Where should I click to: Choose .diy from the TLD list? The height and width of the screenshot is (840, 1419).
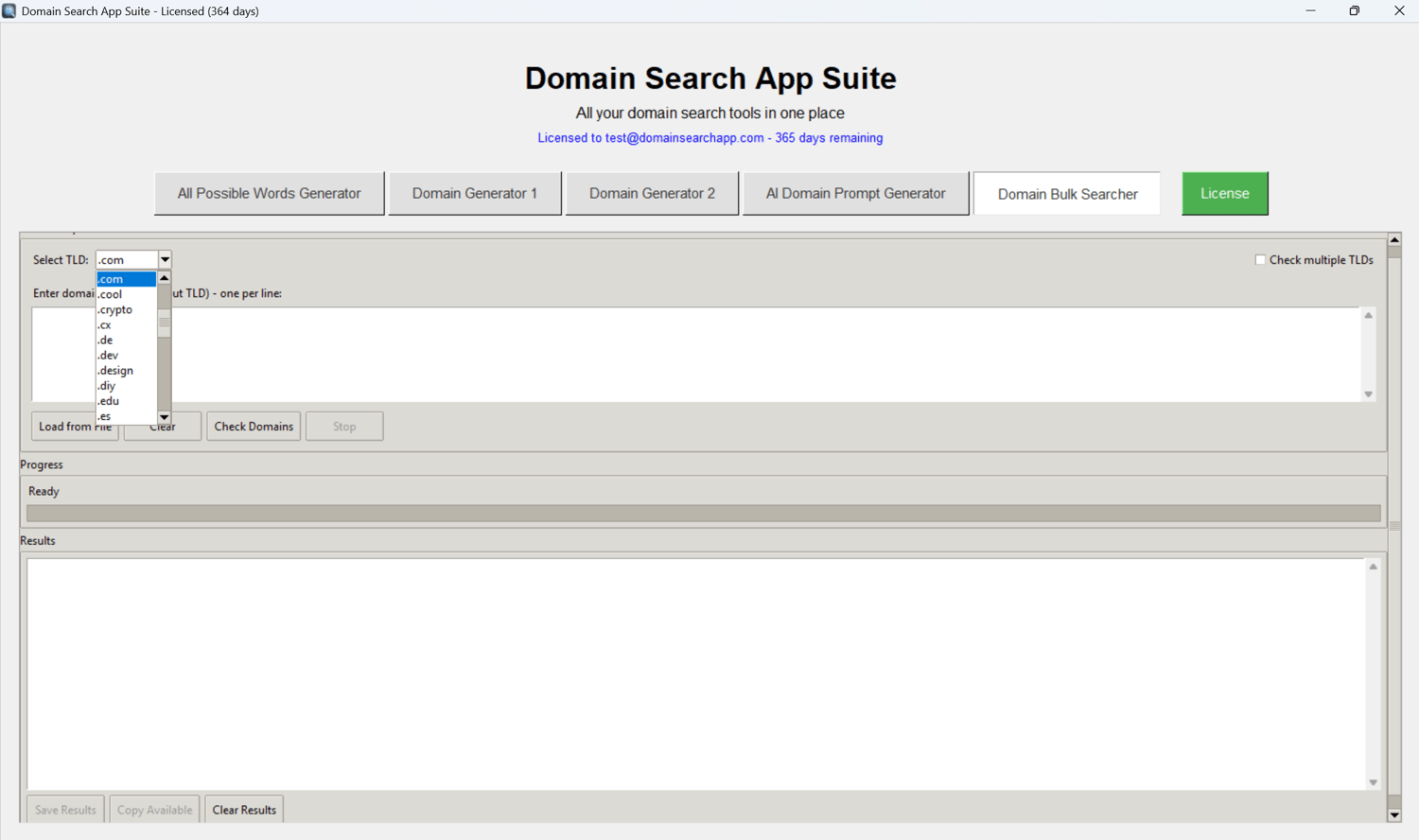point(126,385)
